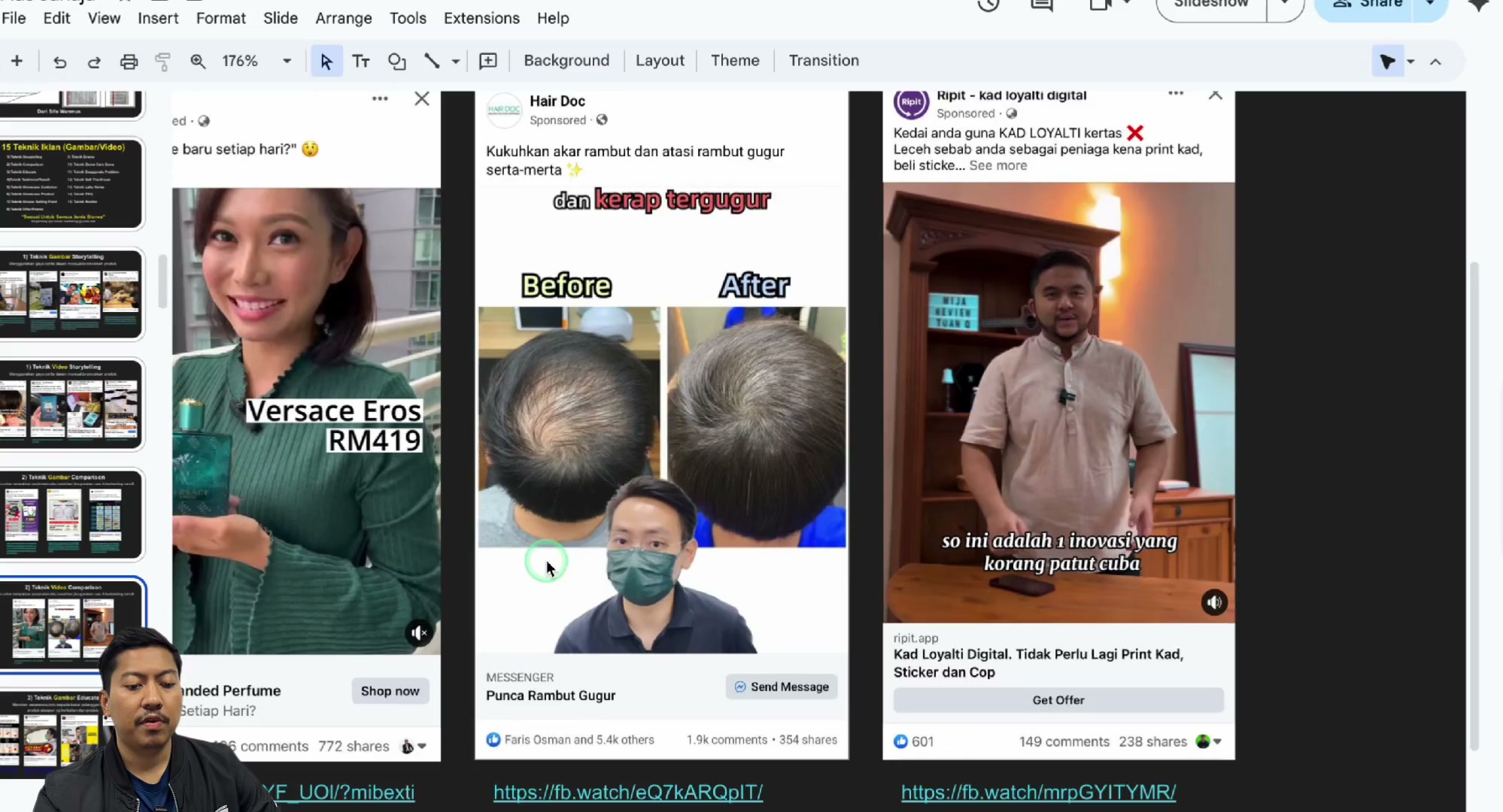
Task: Click the Redo arrow in the toolbar
Action: click(x=94, y=62)
